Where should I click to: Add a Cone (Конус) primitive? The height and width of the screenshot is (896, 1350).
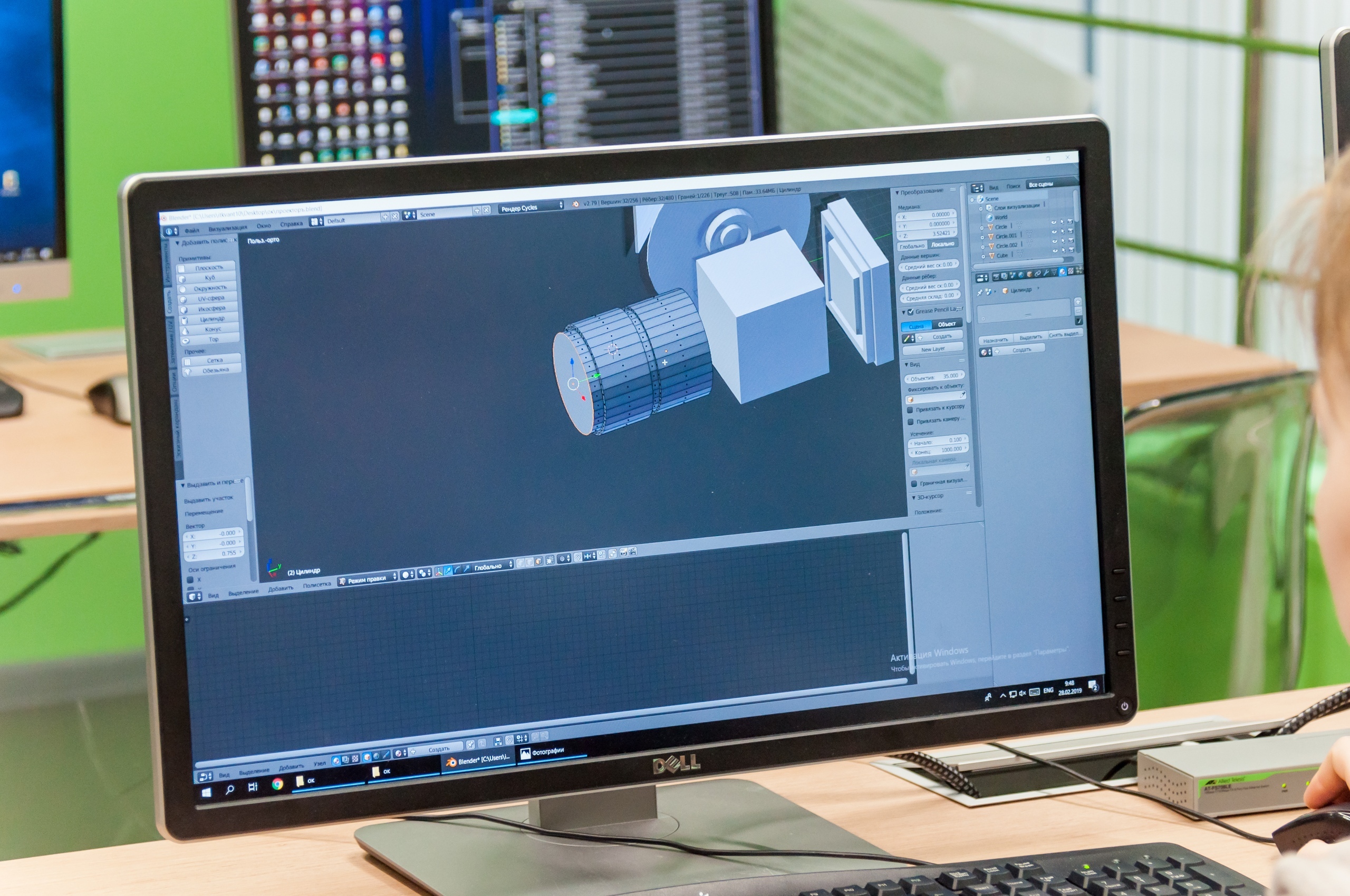point(209,329)
